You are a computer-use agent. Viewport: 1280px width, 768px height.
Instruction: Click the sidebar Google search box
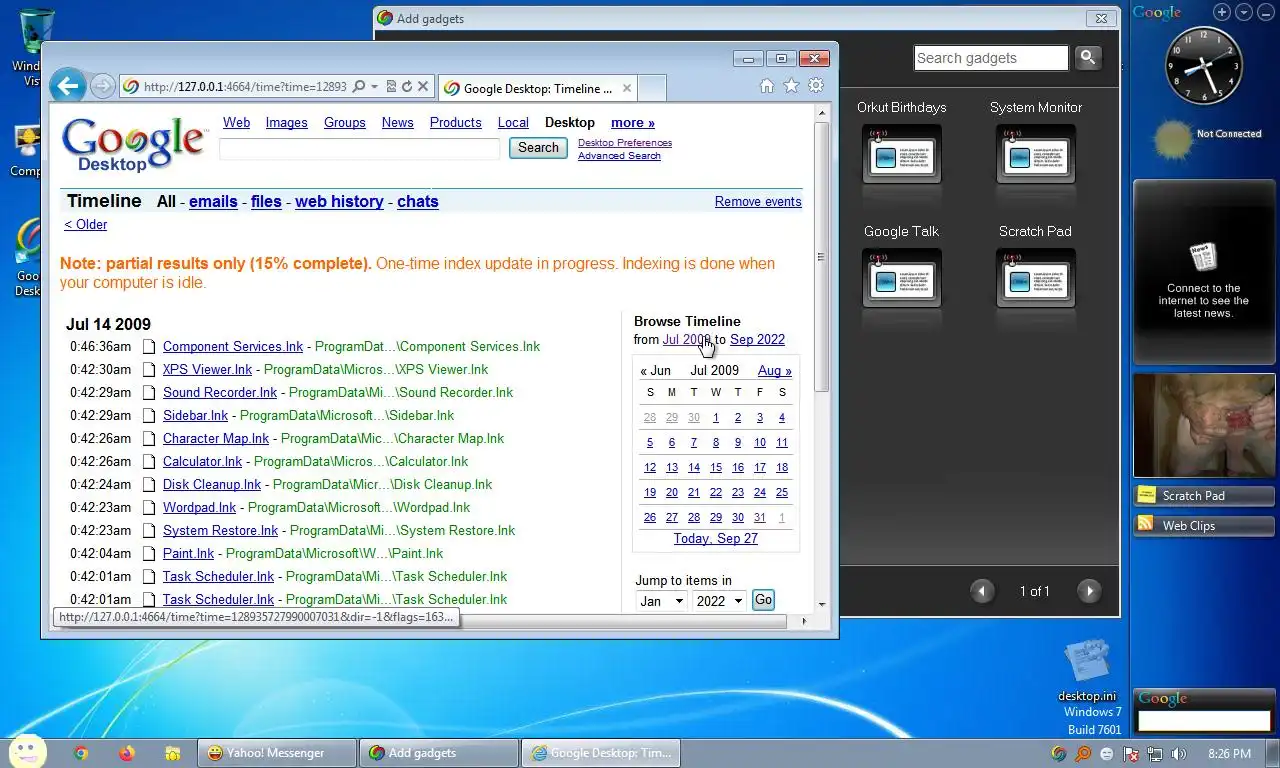tap(1204, 720)
